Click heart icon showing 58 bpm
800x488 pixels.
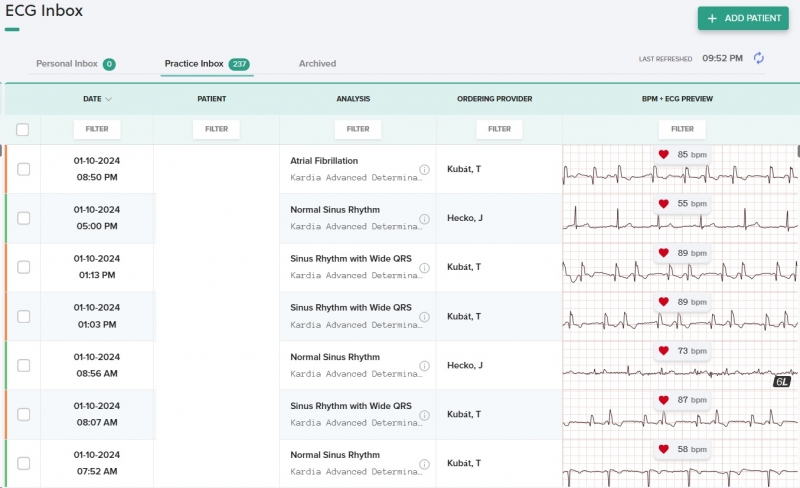663,449
